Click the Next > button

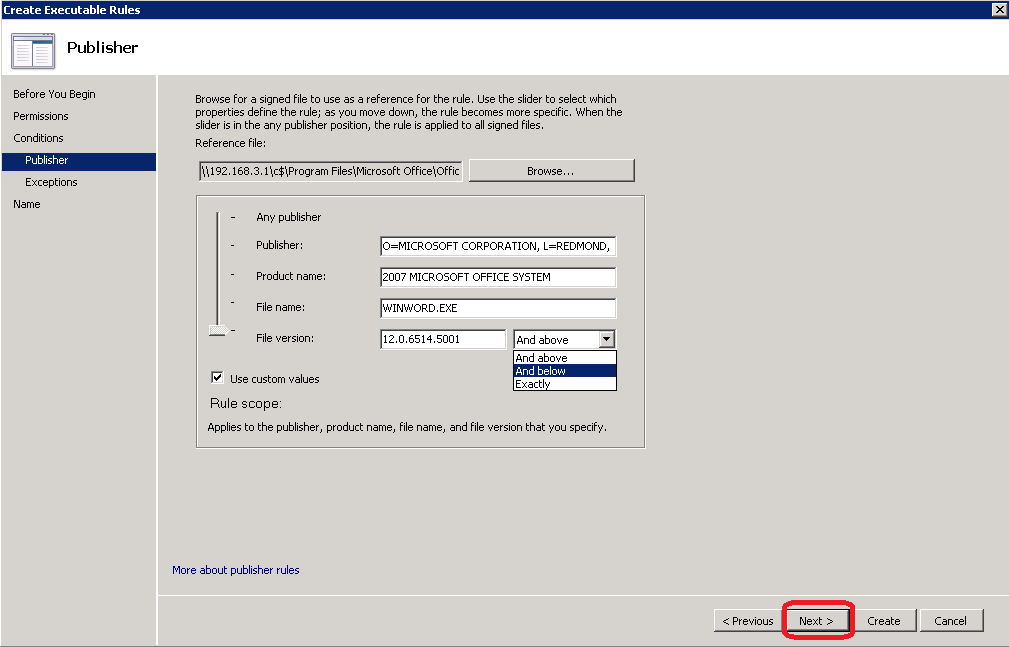tap(816, 621)
